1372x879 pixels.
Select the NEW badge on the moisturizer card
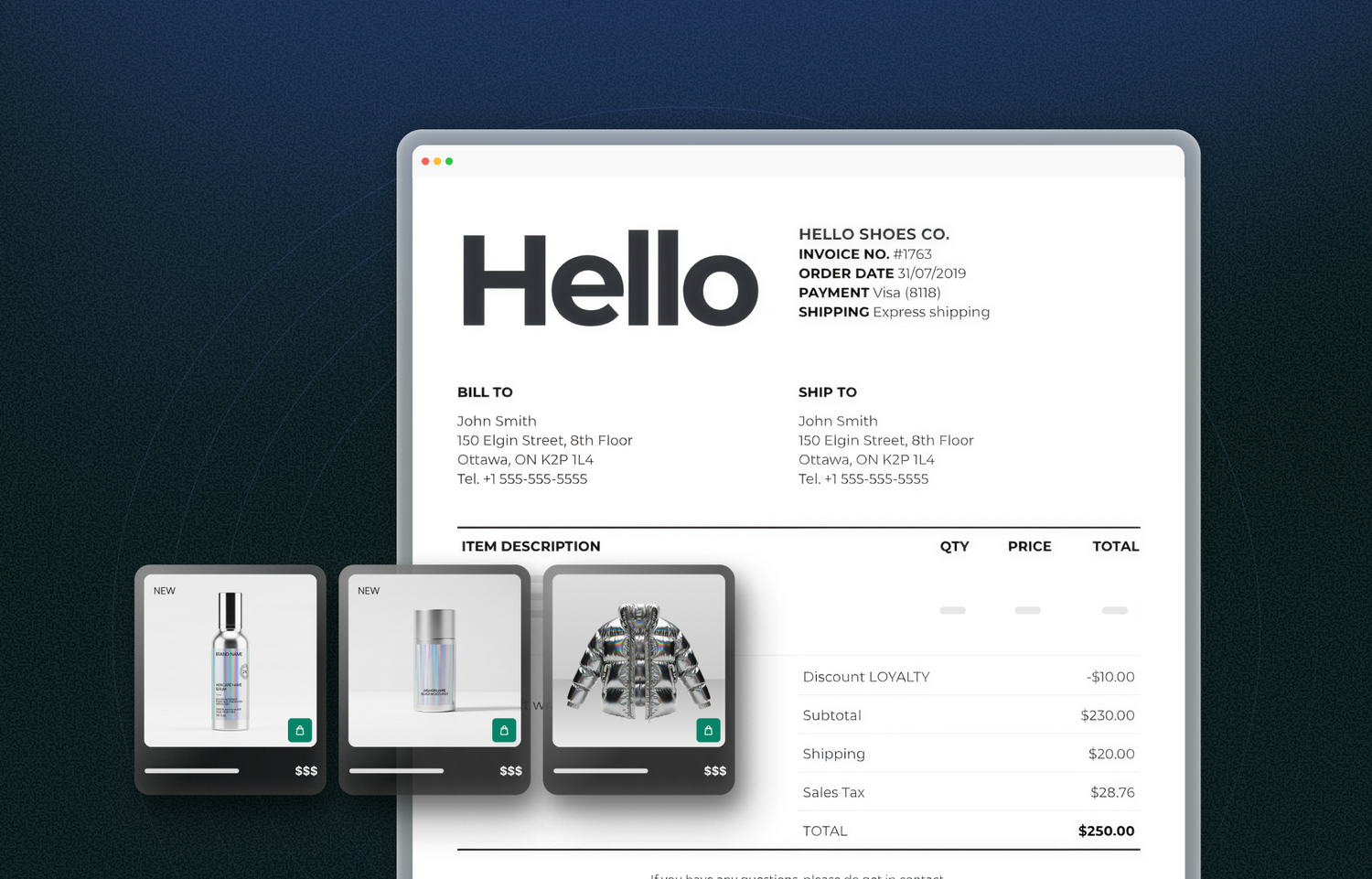(369, 591)
